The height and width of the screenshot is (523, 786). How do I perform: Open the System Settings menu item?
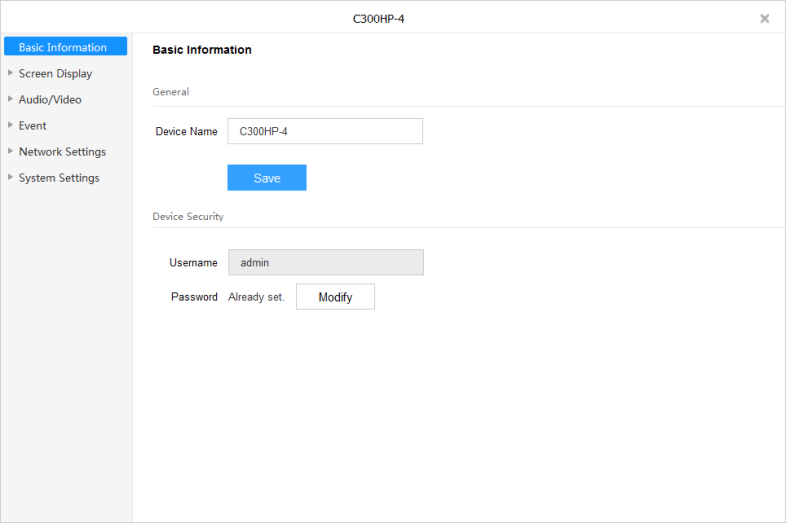[59, 177]
